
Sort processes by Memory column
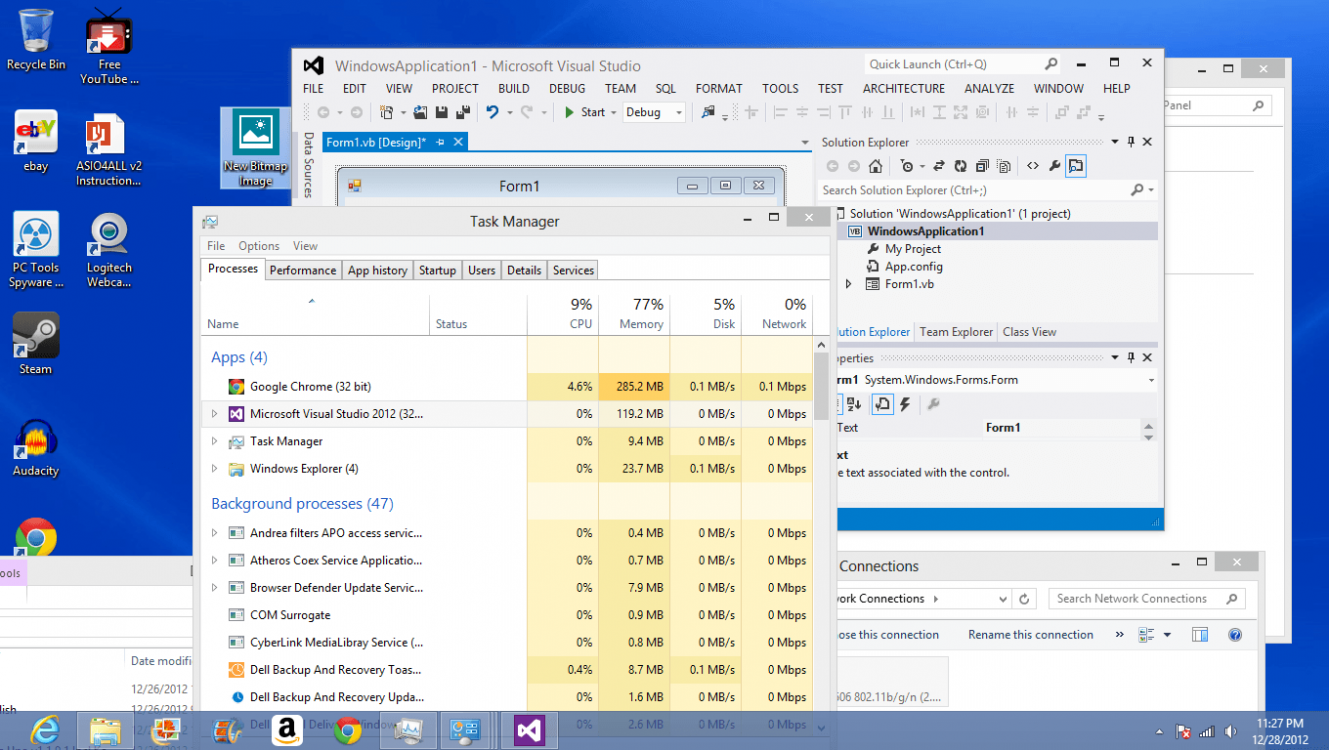coord(634,312)
